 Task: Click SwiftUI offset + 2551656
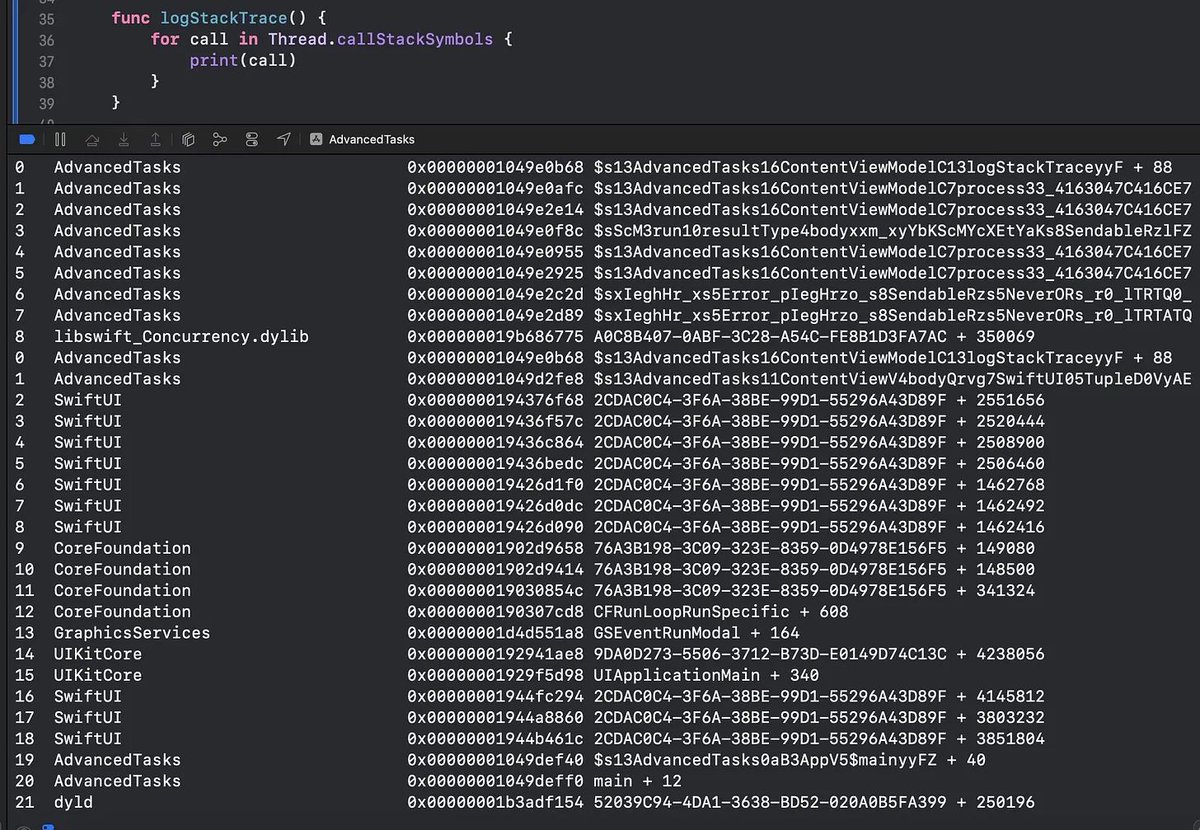coord(1000,400)
